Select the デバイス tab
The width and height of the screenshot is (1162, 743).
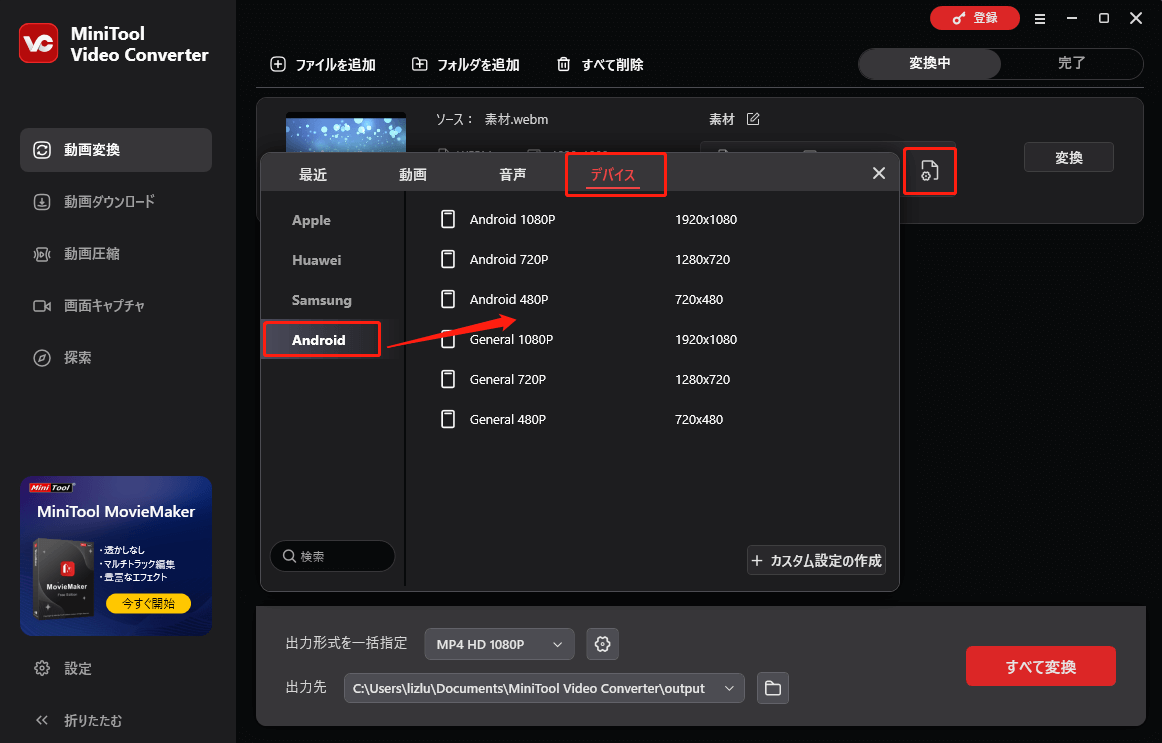(x=613, y=175)
